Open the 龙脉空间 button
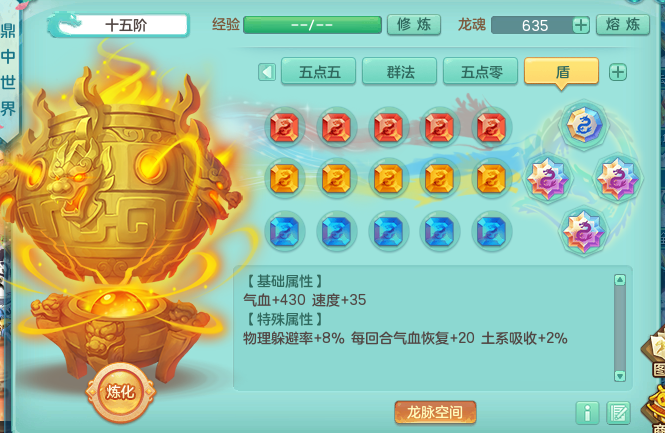Image resolution: width=665 pixels, height=433 pixels. click(x=435, y=412)
